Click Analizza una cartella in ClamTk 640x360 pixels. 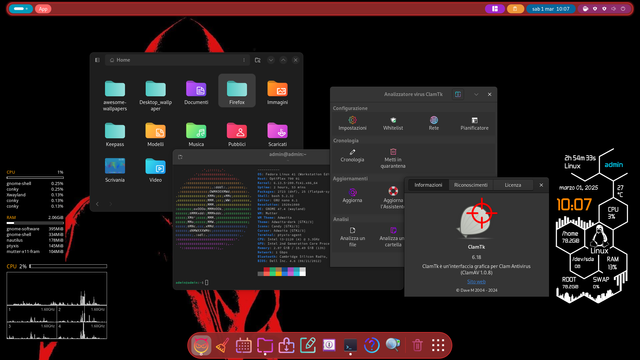pyautogui.click(x=392, y=237)
